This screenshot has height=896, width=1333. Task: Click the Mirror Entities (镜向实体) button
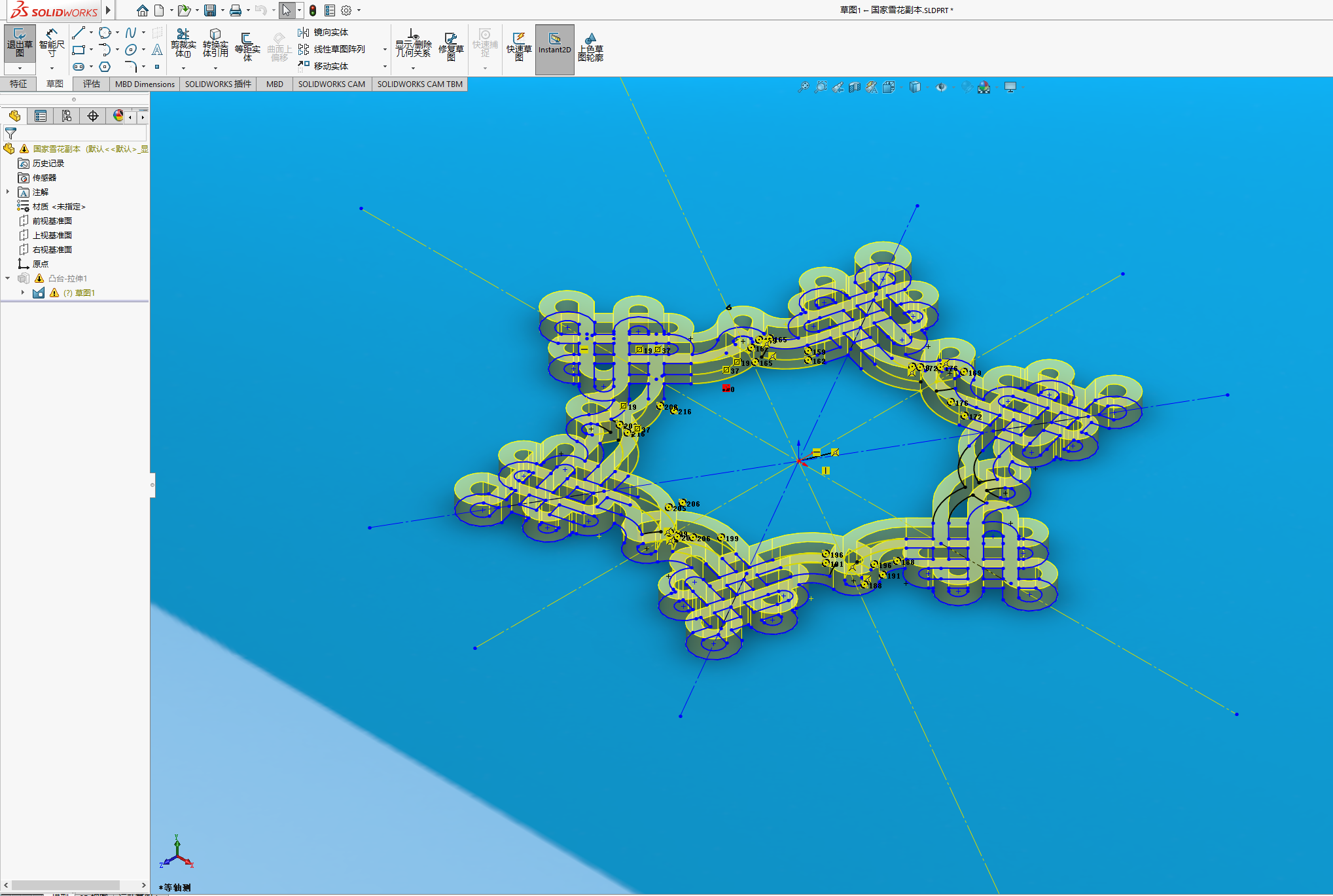pos(324,32)
